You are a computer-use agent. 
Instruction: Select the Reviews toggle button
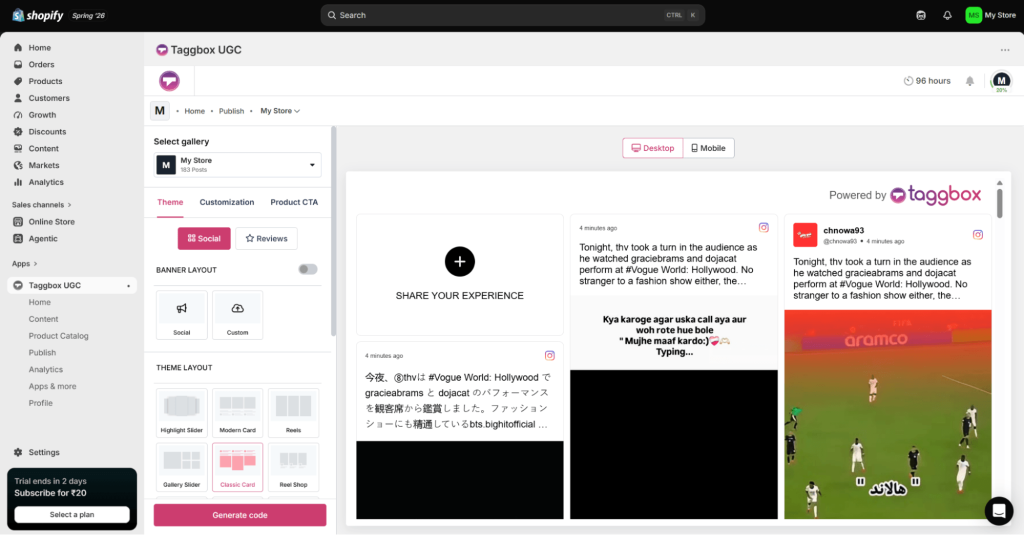point(266,238)
